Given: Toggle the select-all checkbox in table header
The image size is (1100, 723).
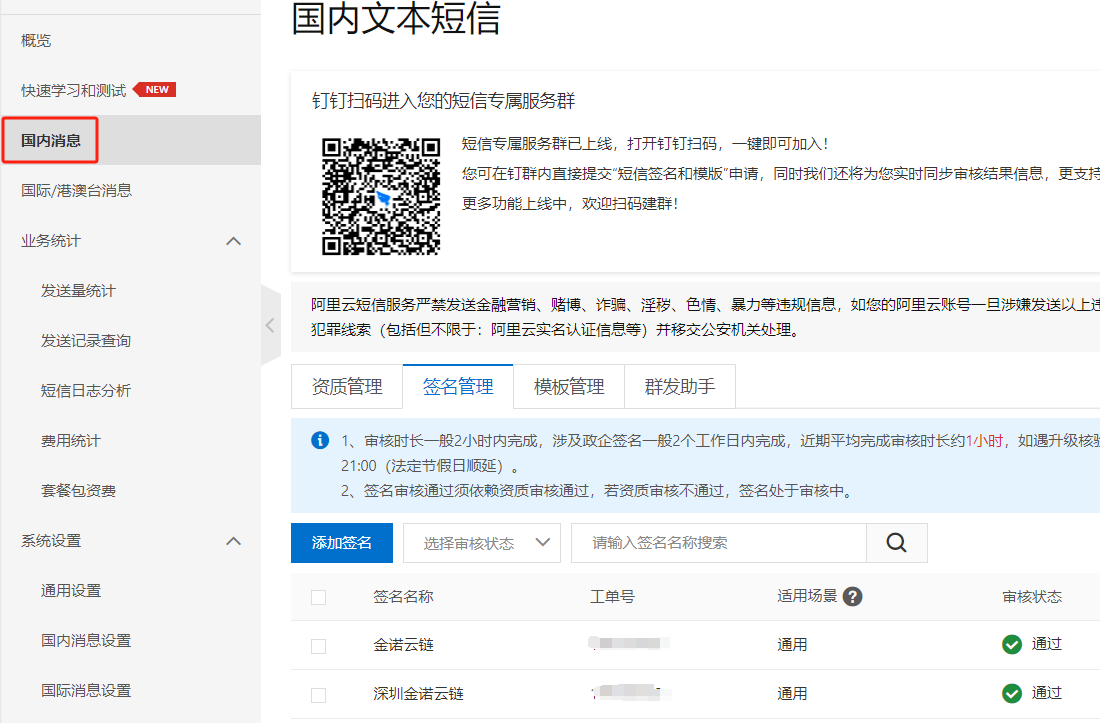Looking at the screenshot, I should pyautogui.click(x=318, y=597).
